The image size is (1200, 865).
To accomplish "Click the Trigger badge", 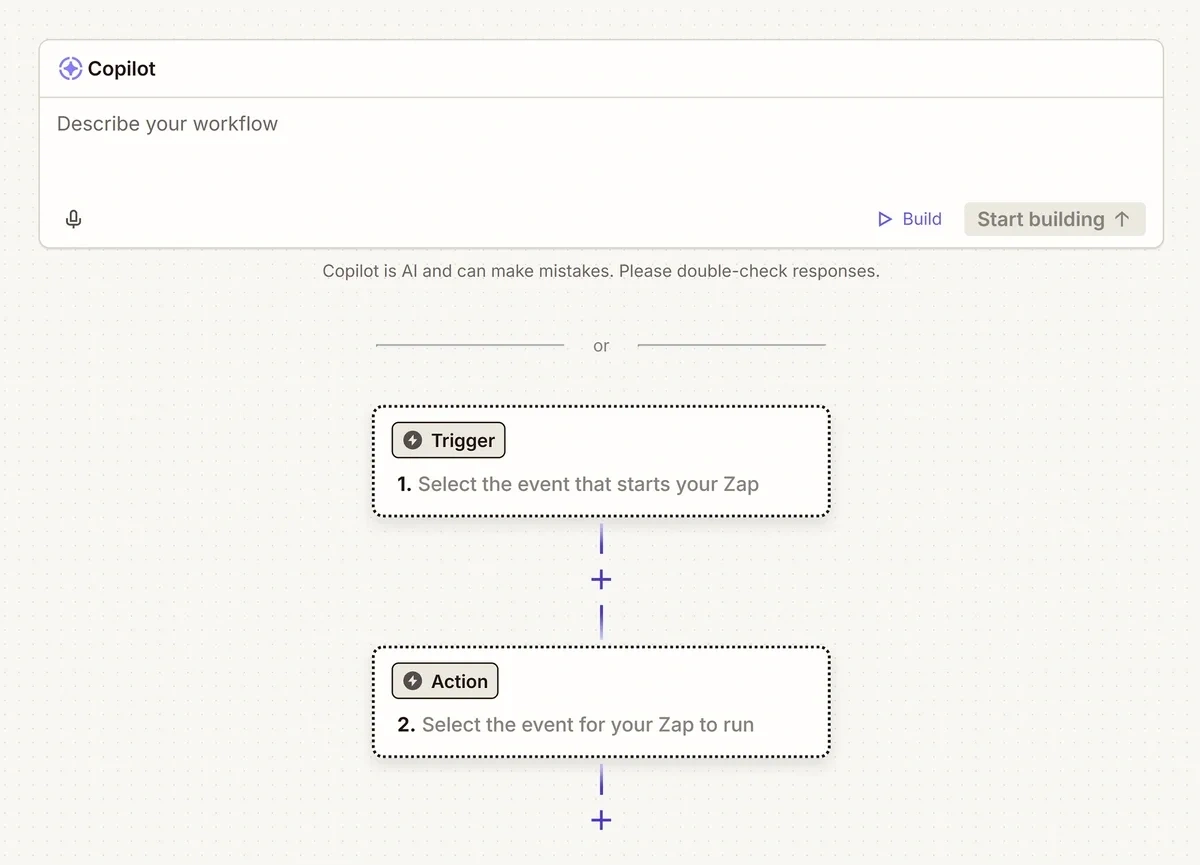I will click(x=449, y=440).
